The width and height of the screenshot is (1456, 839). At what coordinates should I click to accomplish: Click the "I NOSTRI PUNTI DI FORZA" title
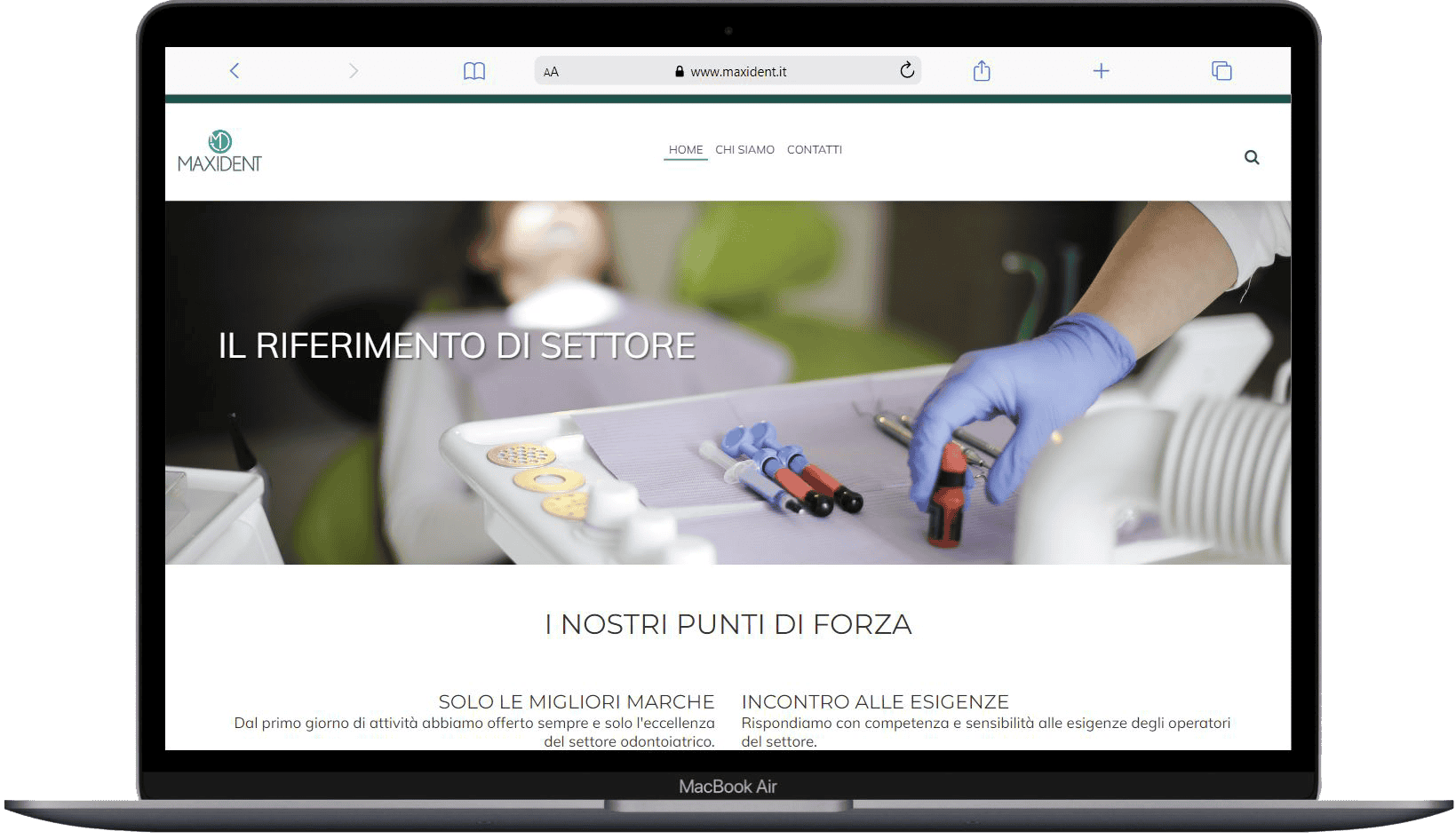pos(728,624)
